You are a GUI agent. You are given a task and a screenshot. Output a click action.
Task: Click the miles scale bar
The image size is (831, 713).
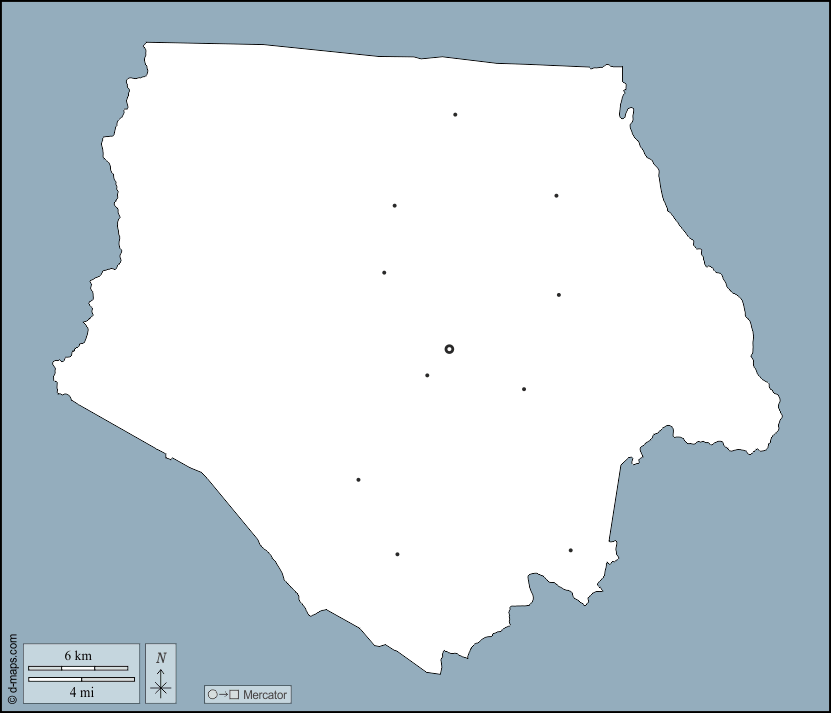(x=81, y=679)
